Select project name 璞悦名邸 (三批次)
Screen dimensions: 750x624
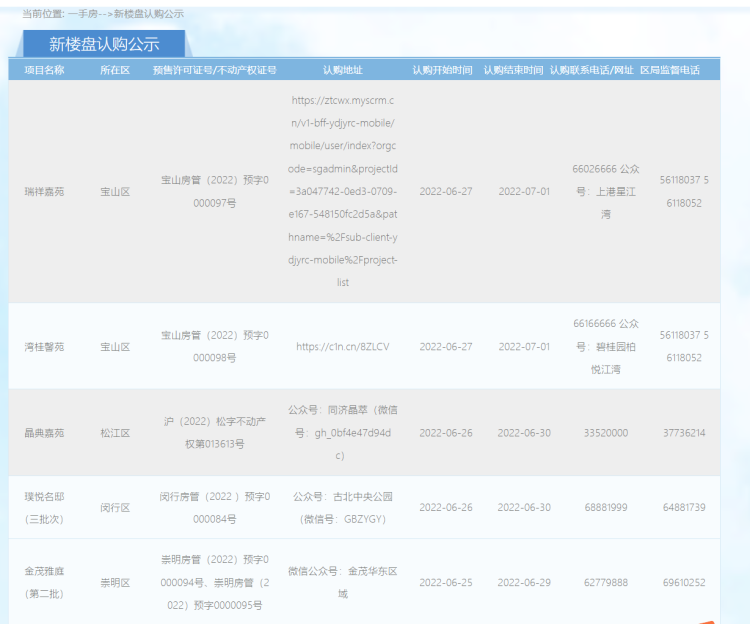pos(44,508)
